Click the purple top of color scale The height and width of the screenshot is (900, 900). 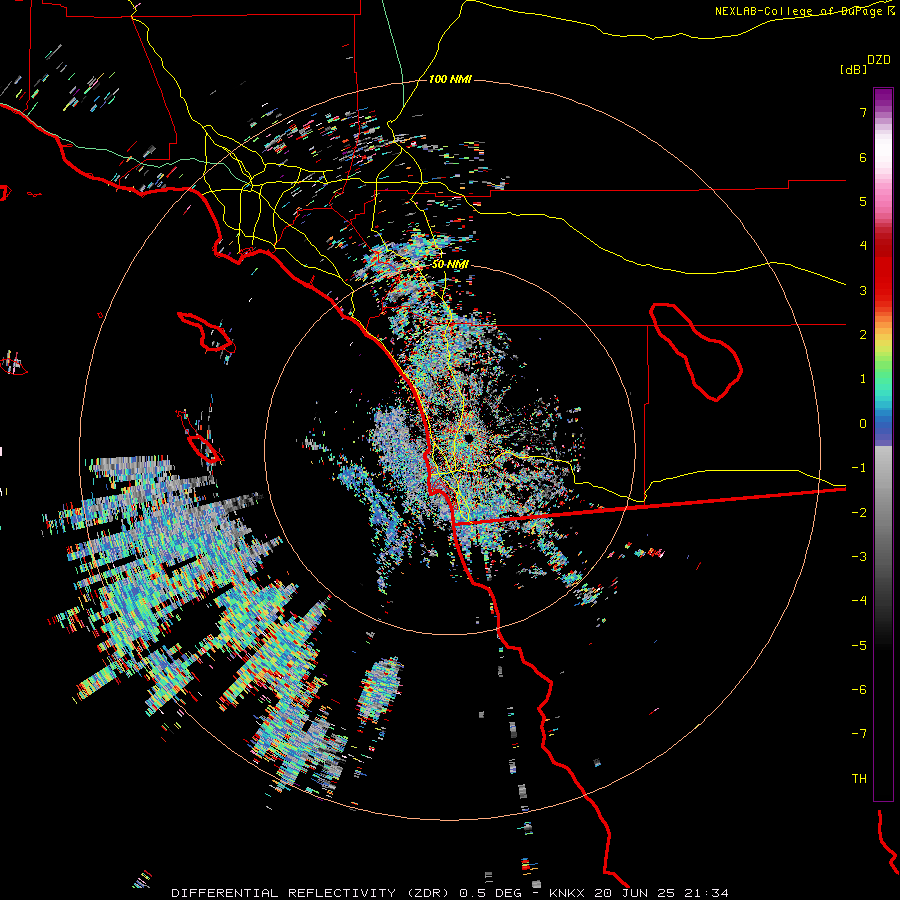pos(883,98)
